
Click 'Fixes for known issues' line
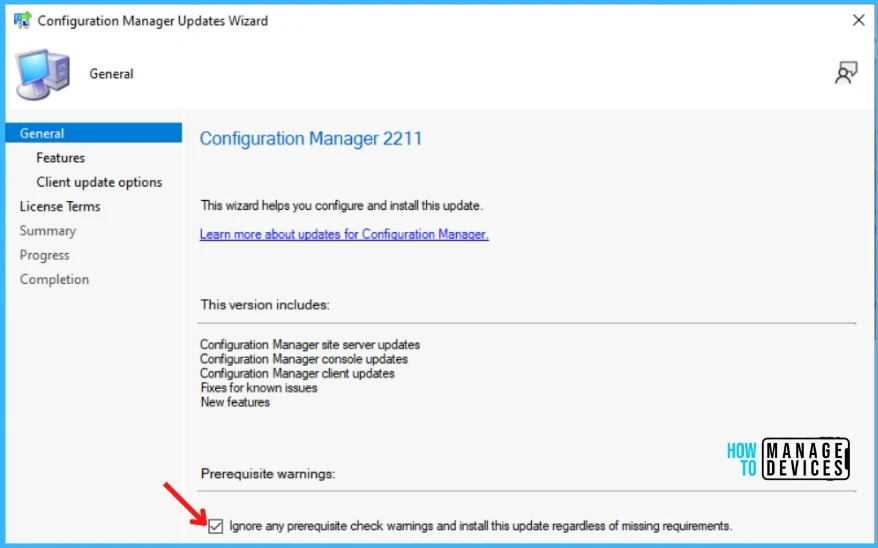click(x=259, y=388)
